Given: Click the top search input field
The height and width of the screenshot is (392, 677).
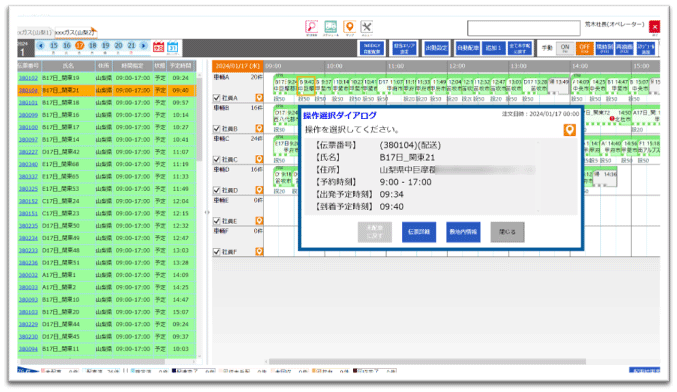Looking at the screenshot, I should tap(524, 28).
